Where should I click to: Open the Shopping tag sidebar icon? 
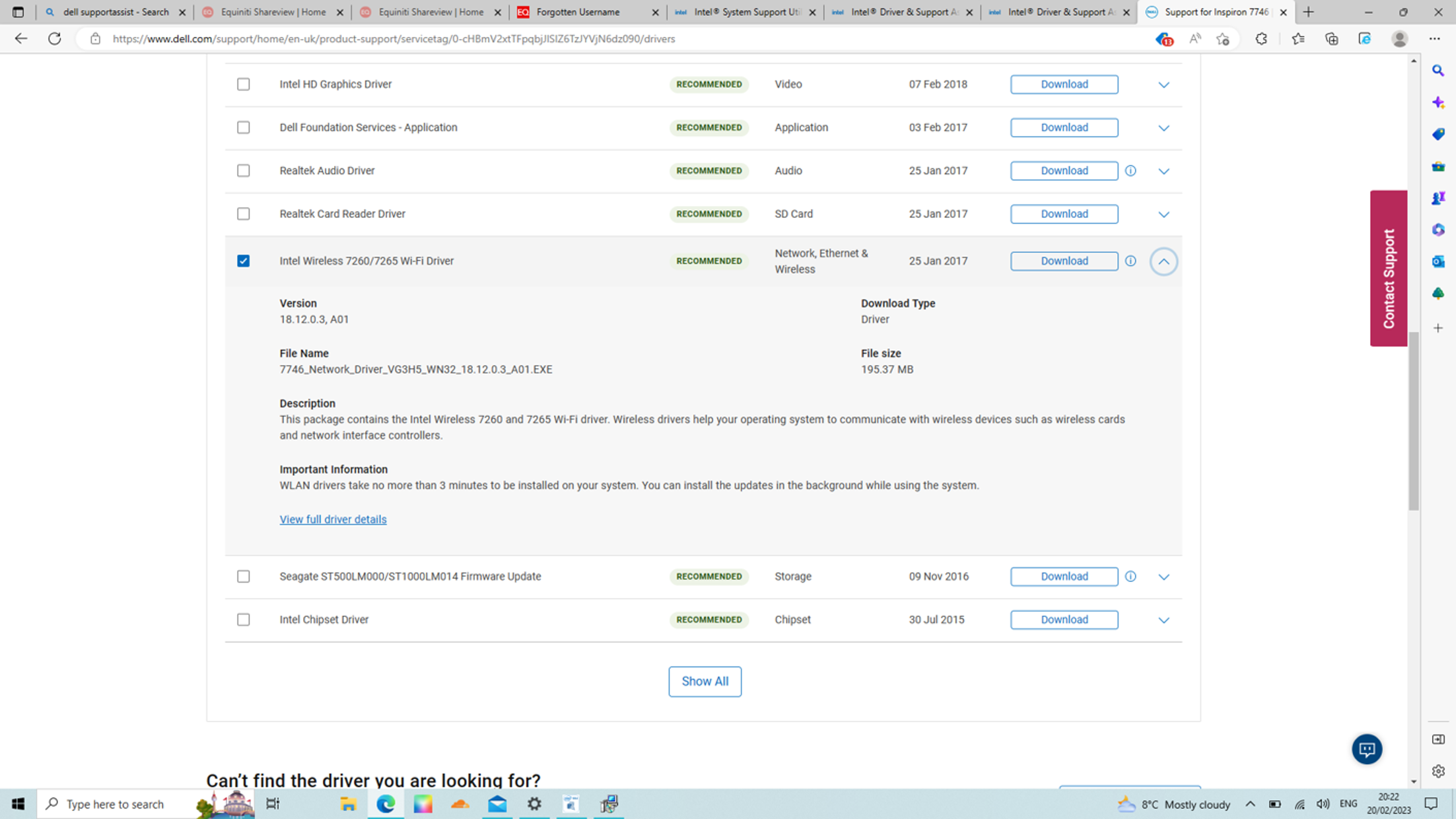coord(1438,134)
